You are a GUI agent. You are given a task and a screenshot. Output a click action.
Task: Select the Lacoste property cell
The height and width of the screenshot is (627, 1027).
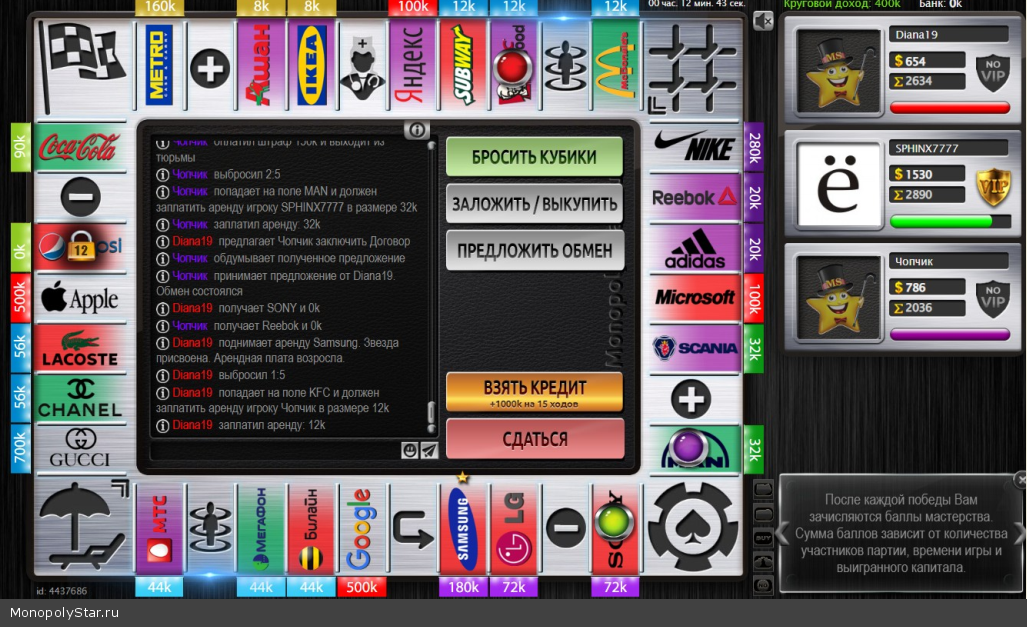(x=81, y=348)
